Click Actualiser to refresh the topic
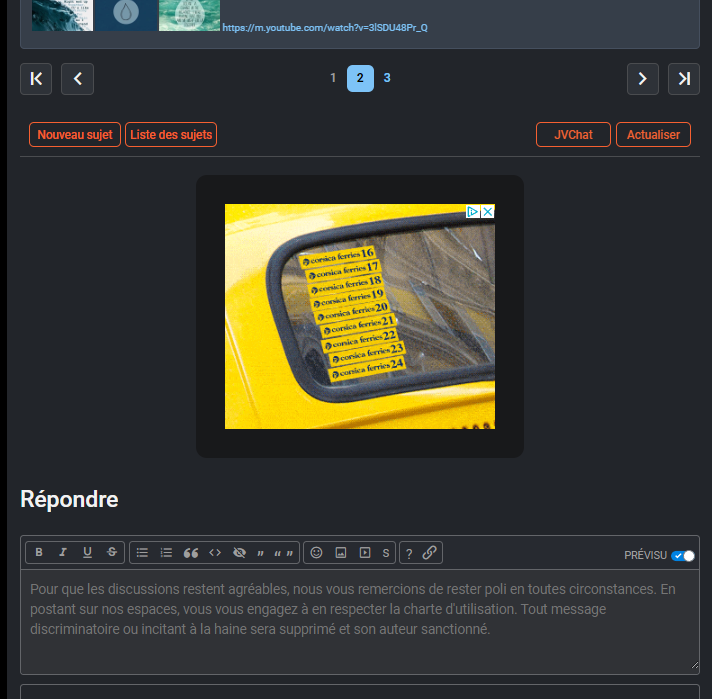Image resolution: width=712 pixels, height=699 pixels. (x=653, y=134)
